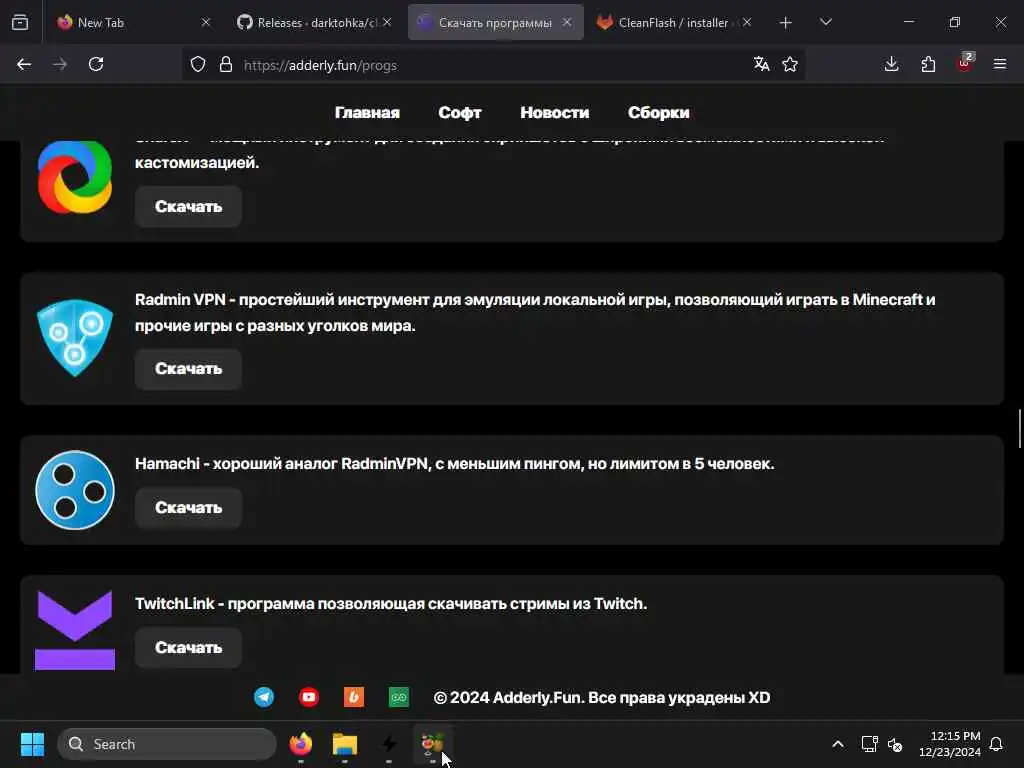Open the network status tray icon
Image resolution: width=1024 pixels, height=768 pixels.
pyautogui.click(x=869, y=744)
